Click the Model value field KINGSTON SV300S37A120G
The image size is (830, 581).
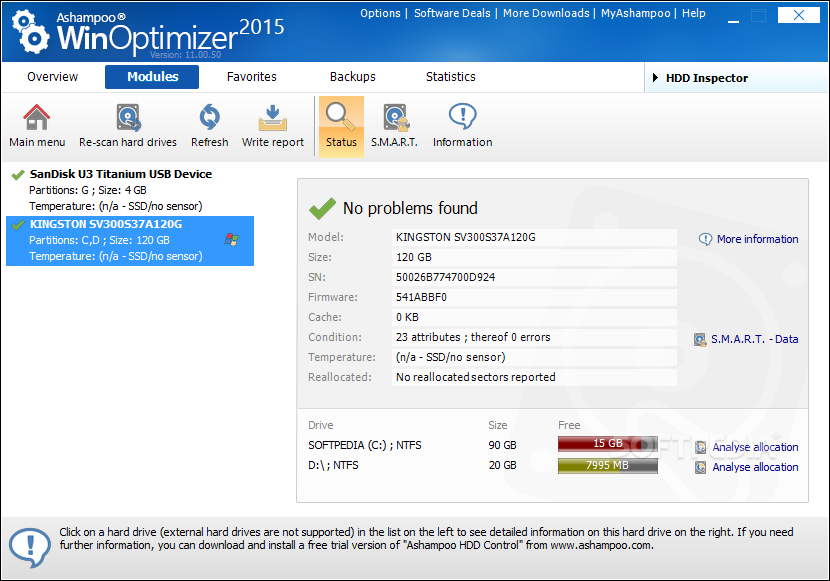534,238
